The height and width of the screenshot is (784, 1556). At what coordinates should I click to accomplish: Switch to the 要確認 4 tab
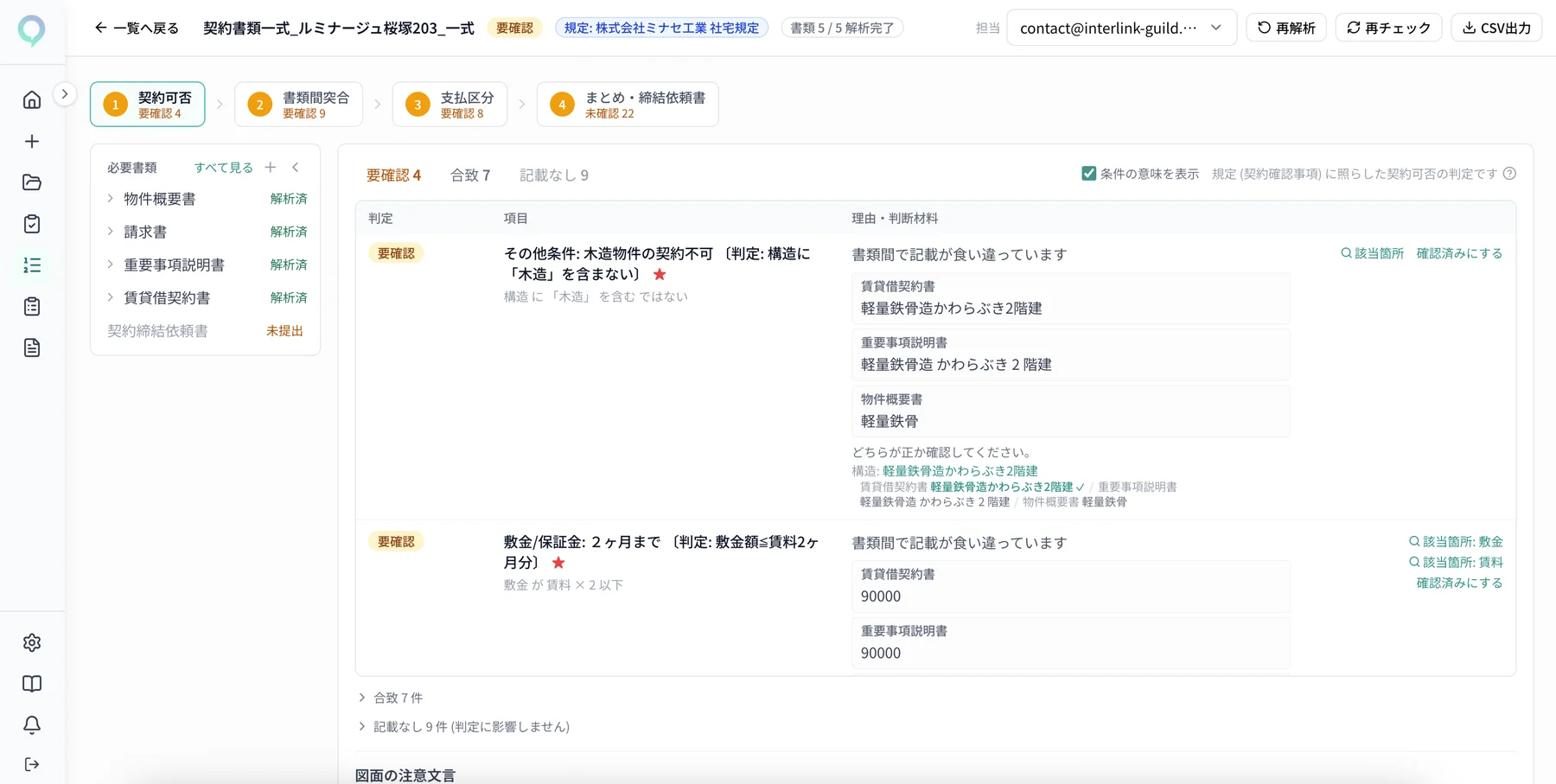pos(393,175)
